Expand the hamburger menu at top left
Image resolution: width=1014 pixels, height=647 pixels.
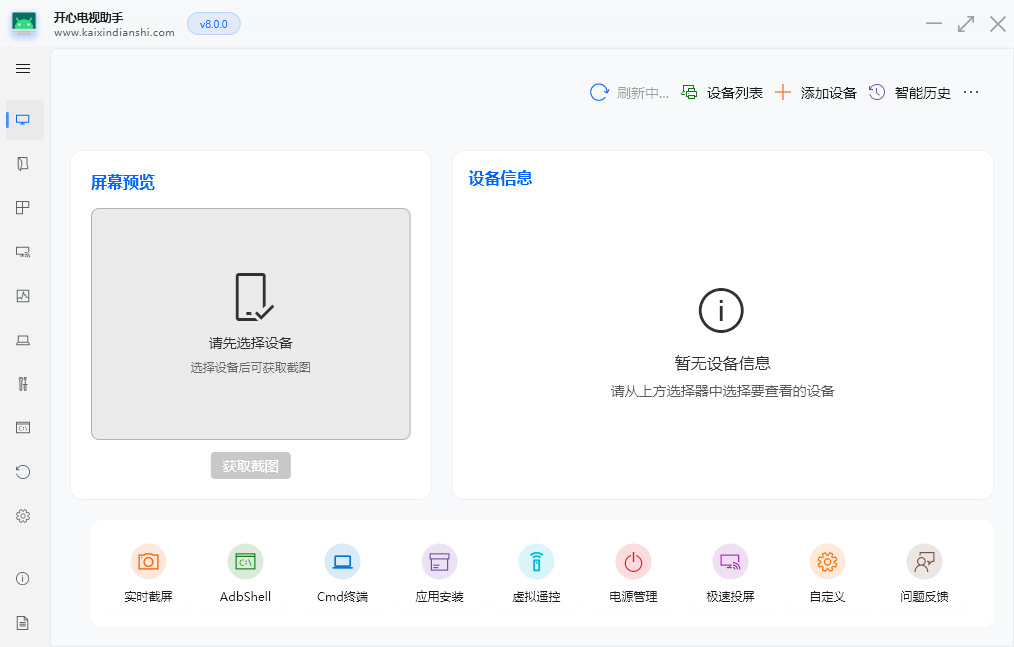tap(23, 68)
